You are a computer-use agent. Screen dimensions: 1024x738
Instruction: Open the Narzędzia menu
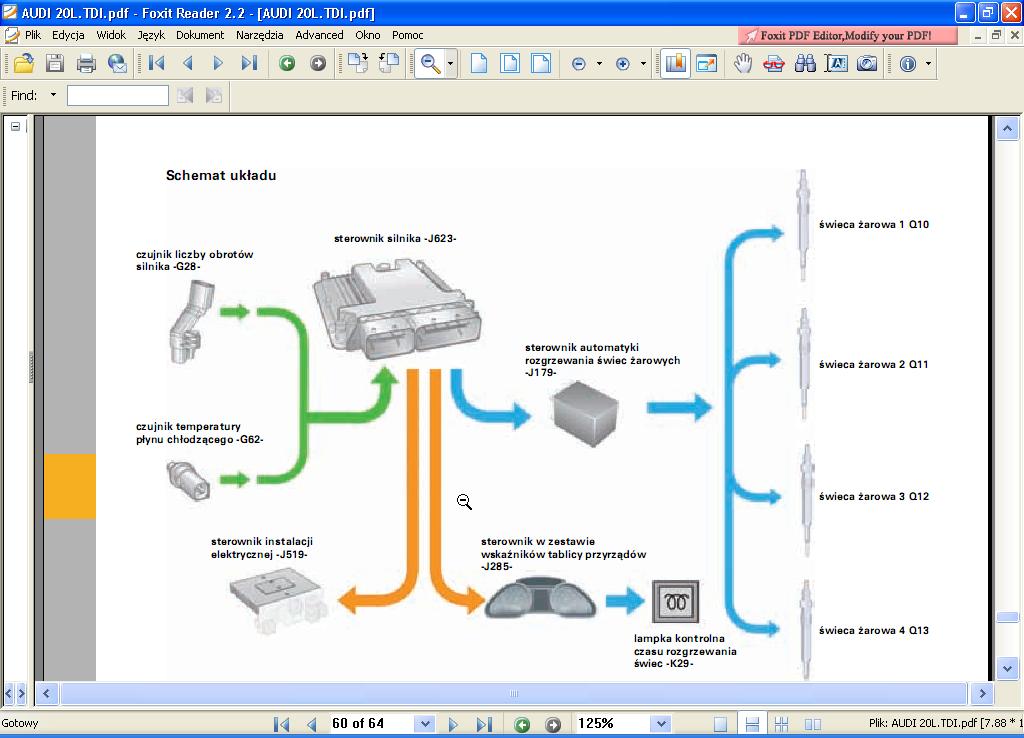(262, 35)
